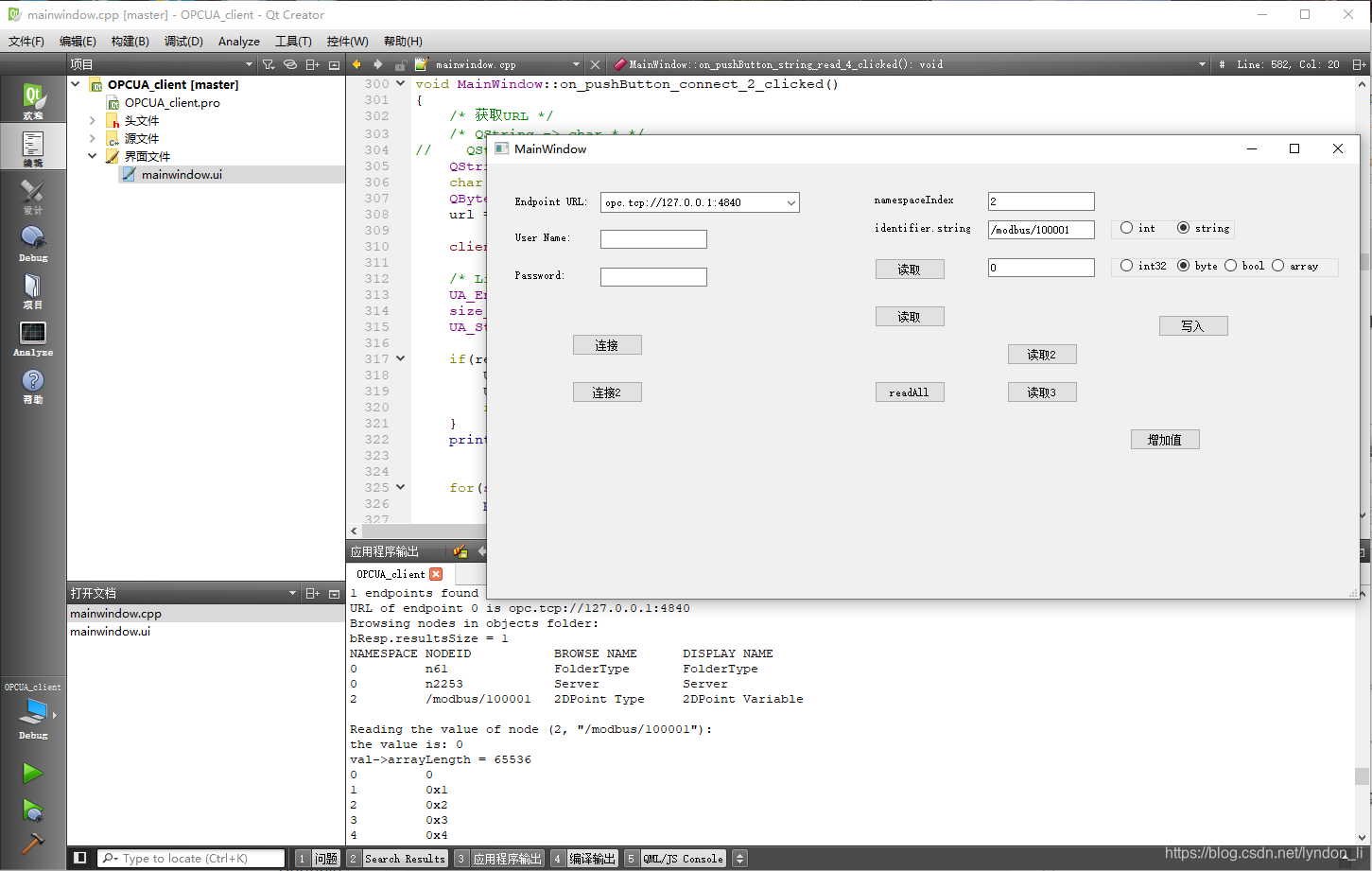Close the mainwindow.cpp document
This screenshot has width=1372, height=871.
coord(595,64)
